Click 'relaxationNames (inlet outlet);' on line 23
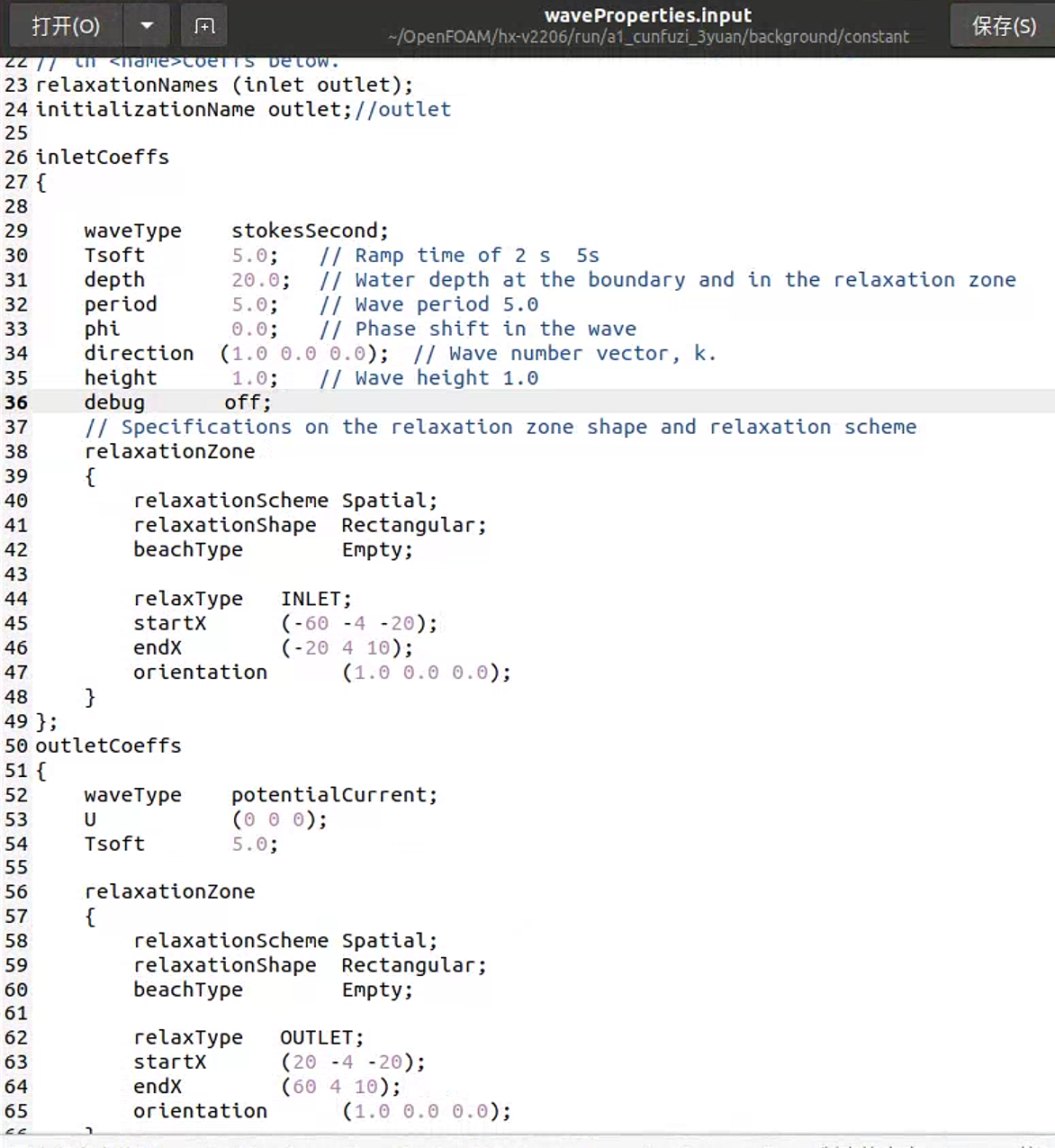Viewport: 1055px width, 1148px height. [224, 85]
